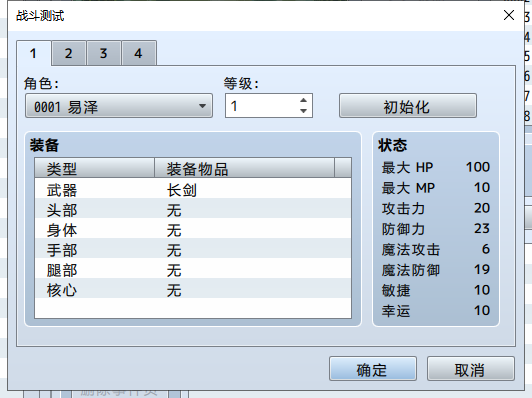Click the 初始化 button
This screenshot has height=398, width=532.
point(408,106)
